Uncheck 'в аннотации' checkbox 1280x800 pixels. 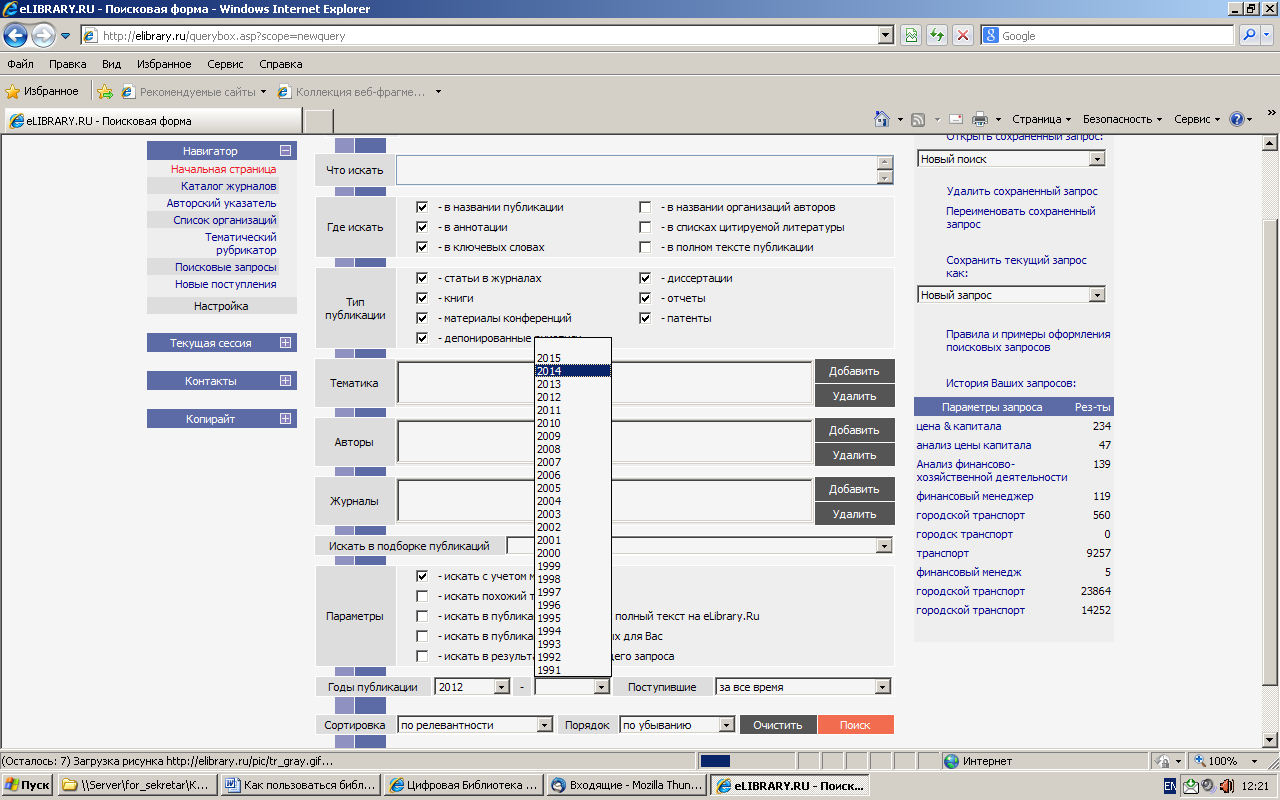[422, 227]
